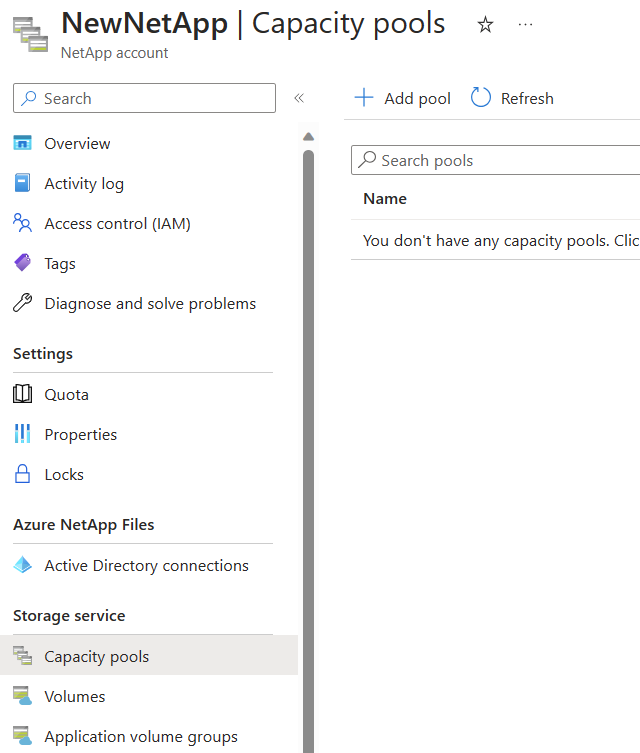640x753 pixels.
Task: Click the Storage service section heading
Action: [x=69, y=616]
